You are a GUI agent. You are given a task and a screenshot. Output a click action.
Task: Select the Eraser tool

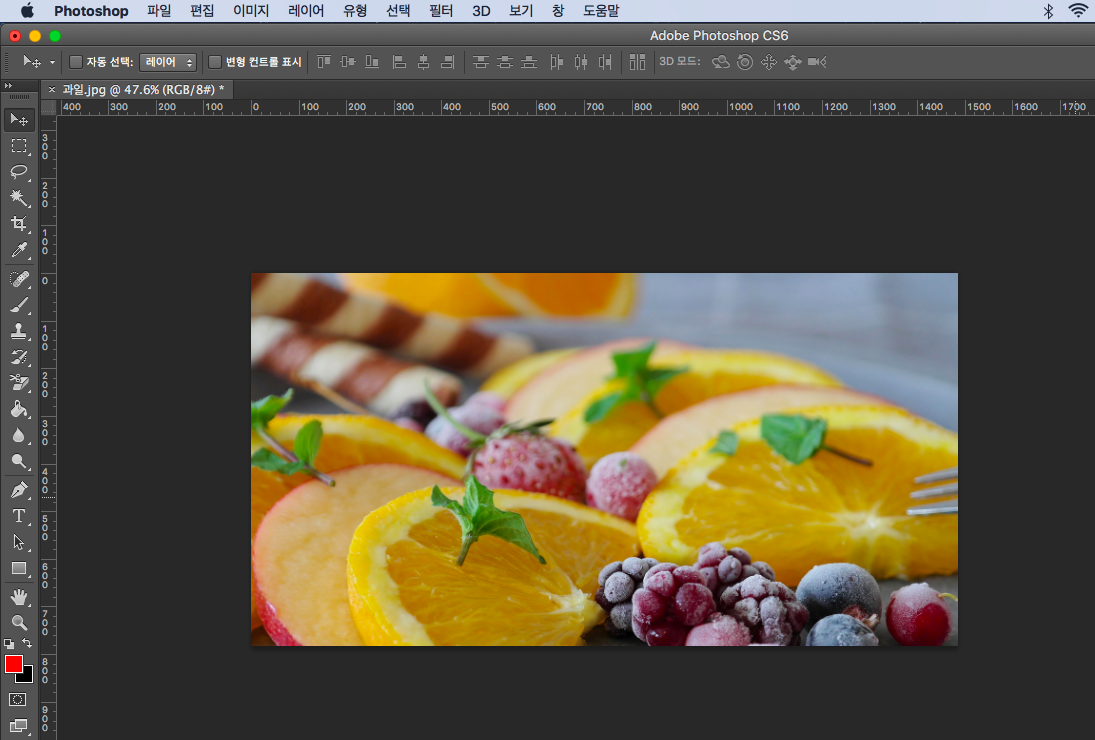pos(19,383)
